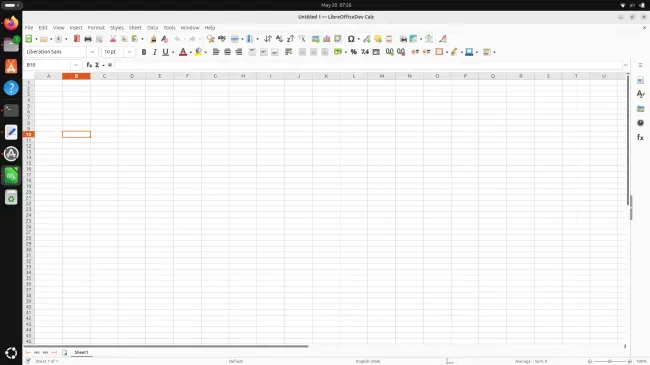Select the Sheet1 tab
The image size is (650, 365).
click(81, 352)
